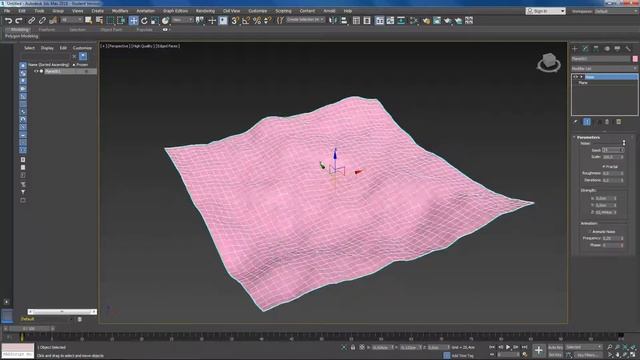640x360 pixels.
Task: Activate the Select and Scale tool
Action: (155, 20)
